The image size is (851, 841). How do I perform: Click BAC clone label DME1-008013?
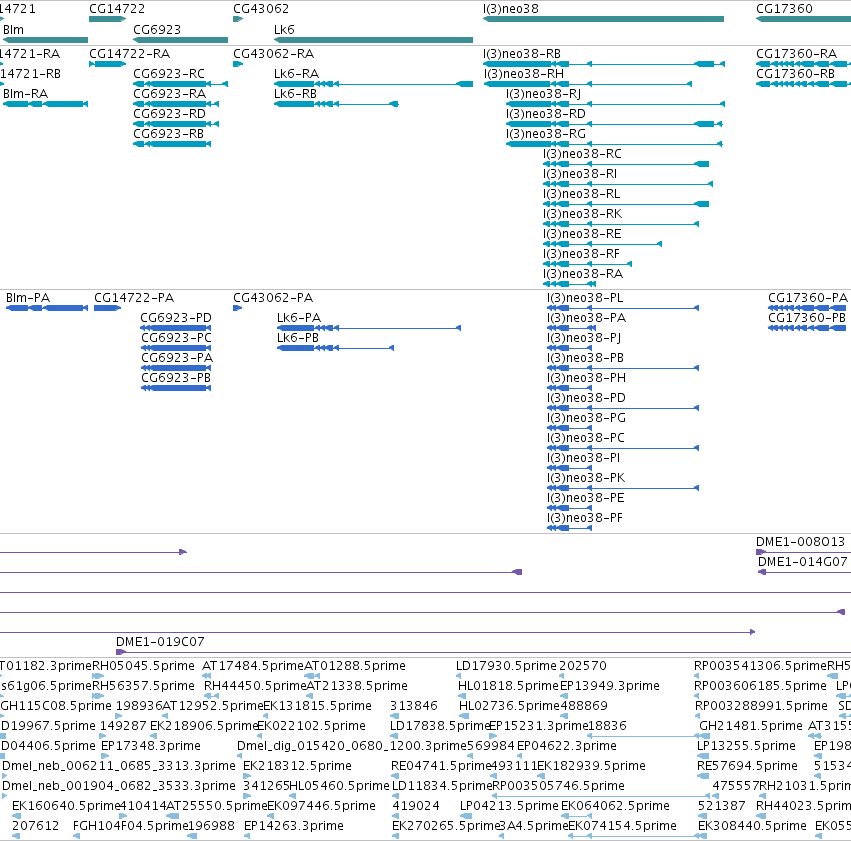coord(801,542)
